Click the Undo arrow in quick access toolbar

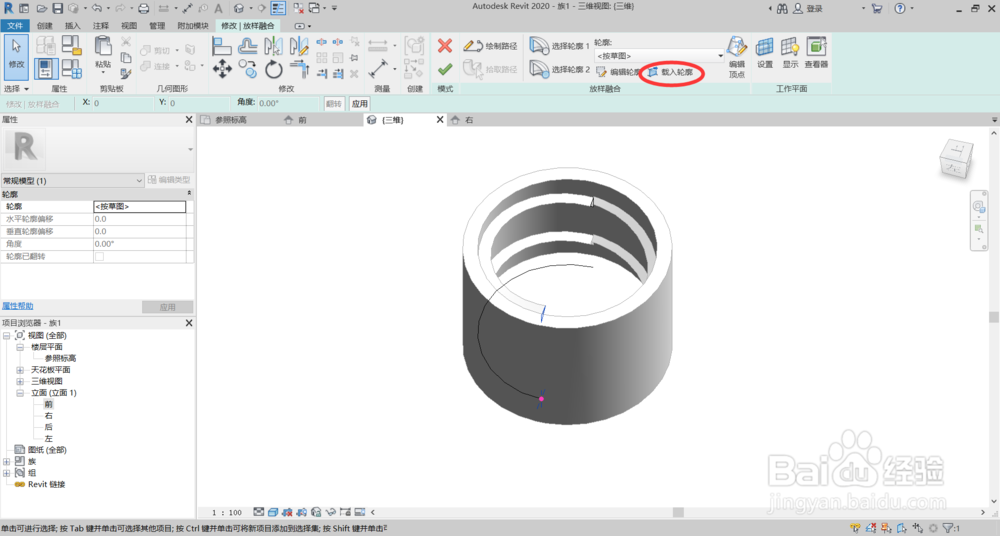coord(96,8)
